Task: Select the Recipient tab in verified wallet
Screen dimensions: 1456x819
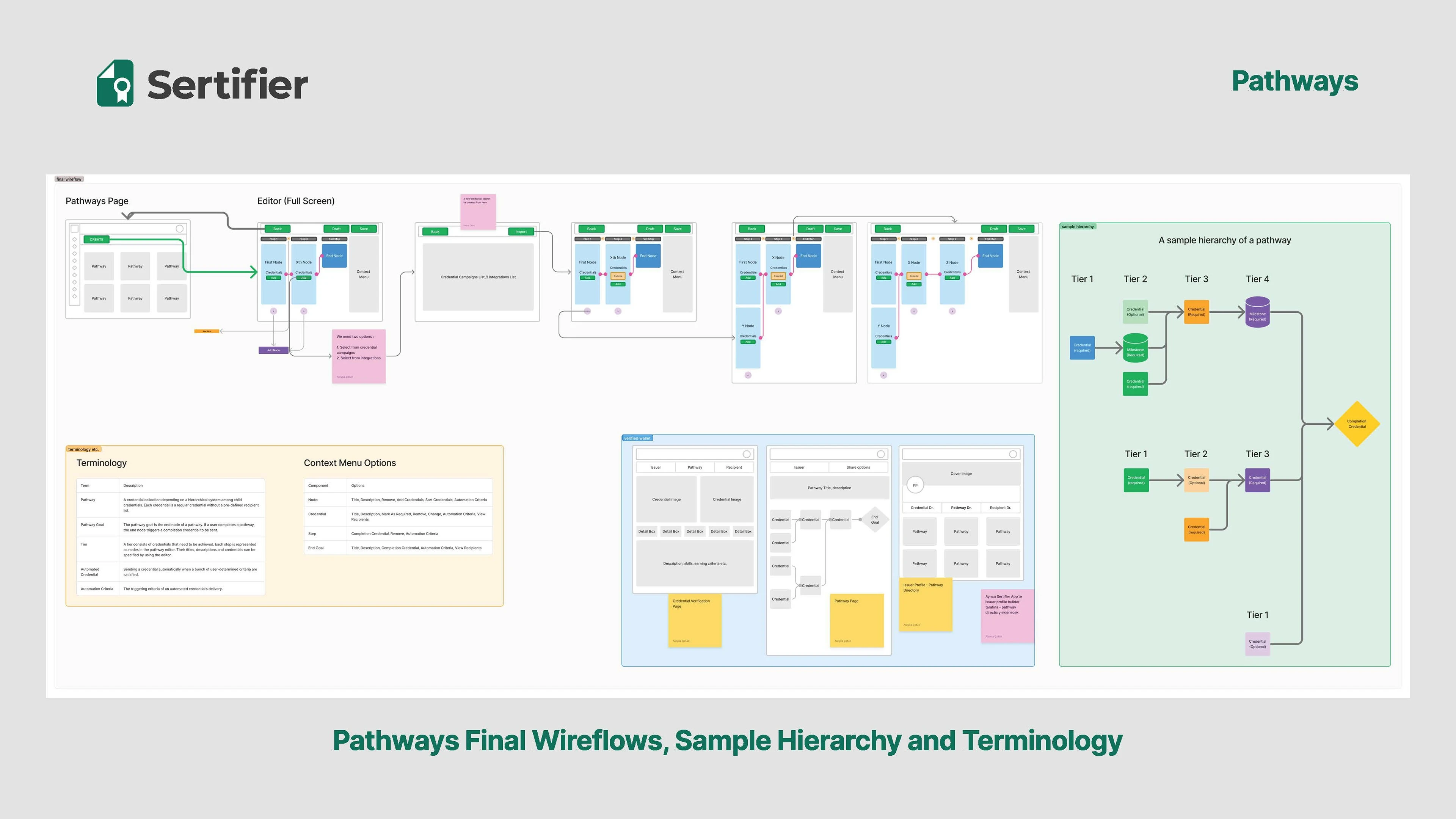Action: coord(734,468)
